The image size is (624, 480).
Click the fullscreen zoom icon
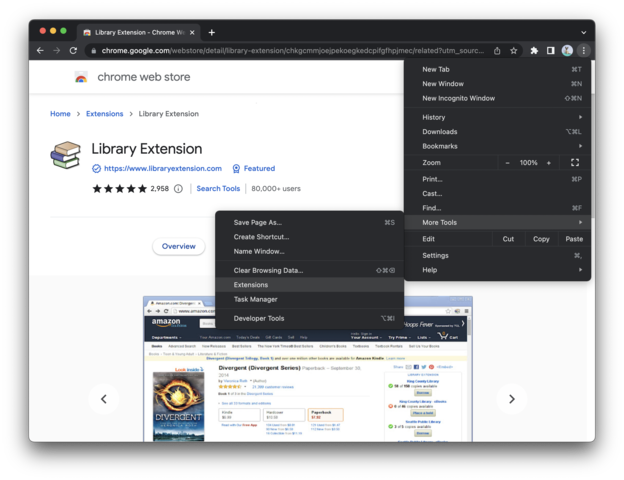tap(575, 162)
